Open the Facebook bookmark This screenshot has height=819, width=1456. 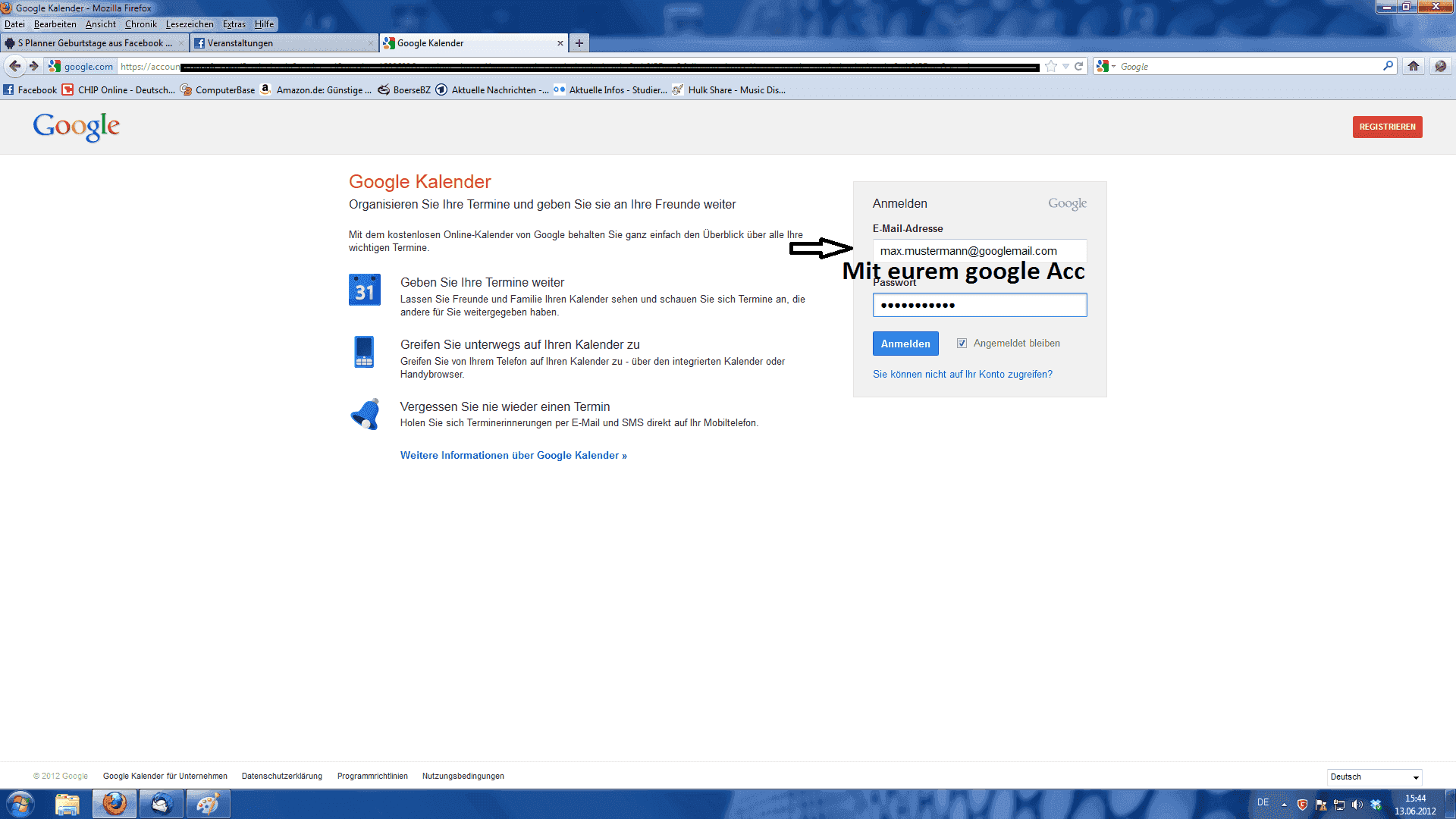coord(30,90)
